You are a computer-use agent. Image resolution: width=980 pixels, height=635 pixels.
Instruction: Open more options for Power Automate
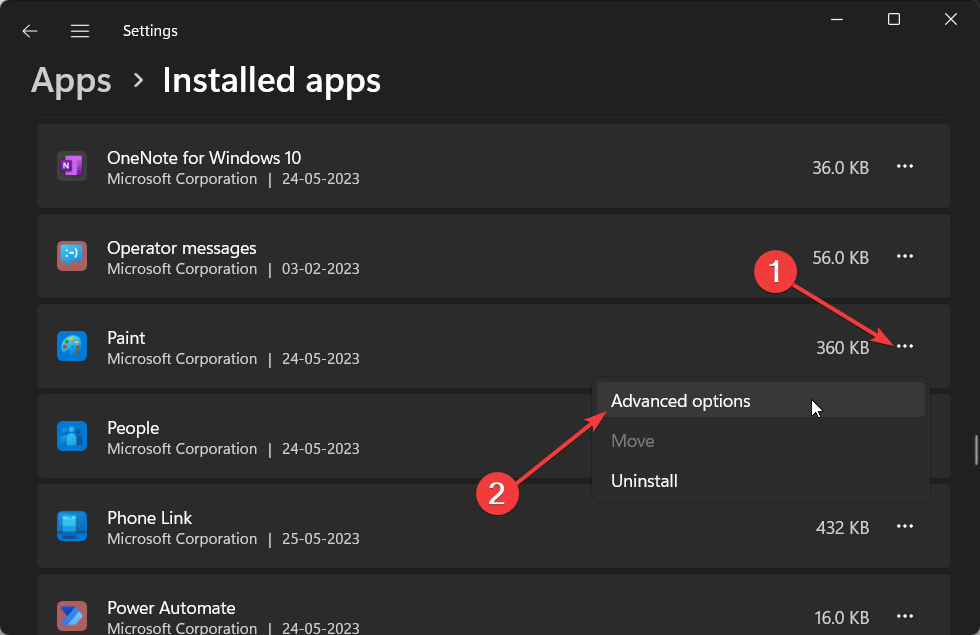pyautogui.click(x=905, y=616)
